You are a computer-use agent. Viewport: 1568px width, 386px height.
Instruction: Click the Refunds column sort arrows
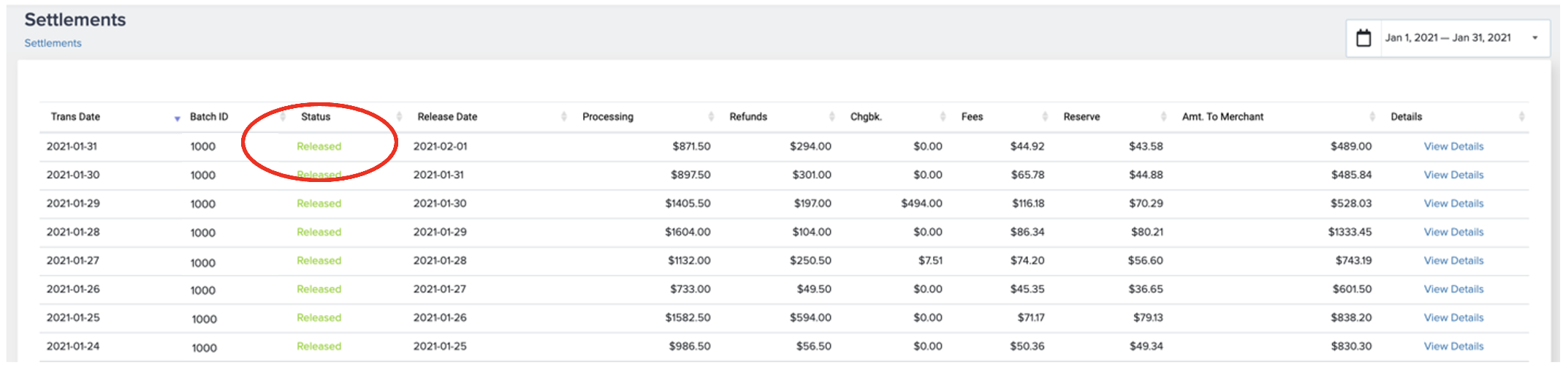[x=831, y=117]
